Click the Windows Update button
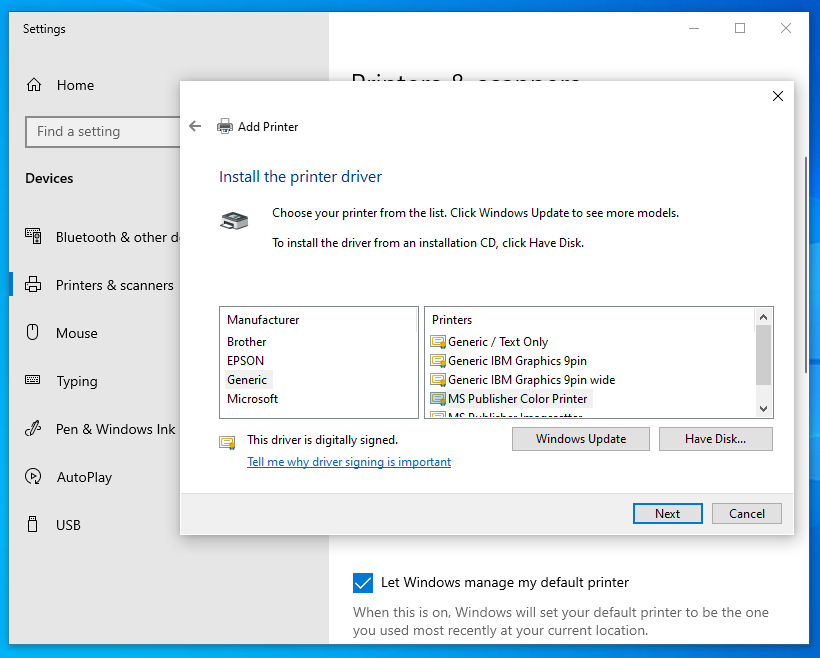The height and width of the screenshot is (658, 820). click(x=580, y=439)
